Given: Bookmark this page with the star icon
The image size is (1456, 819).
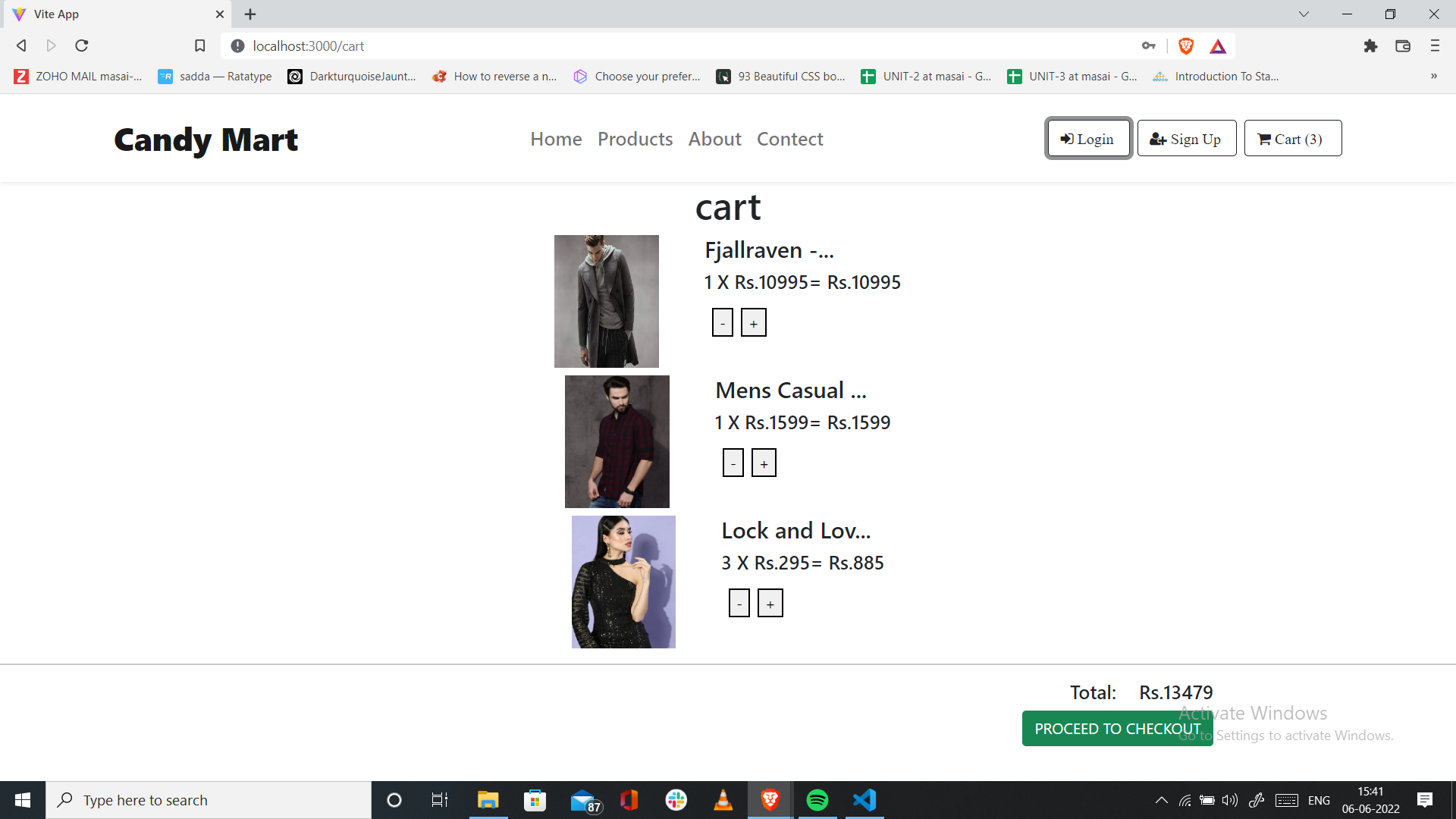Looking at the screenshot, I should 199,45.
